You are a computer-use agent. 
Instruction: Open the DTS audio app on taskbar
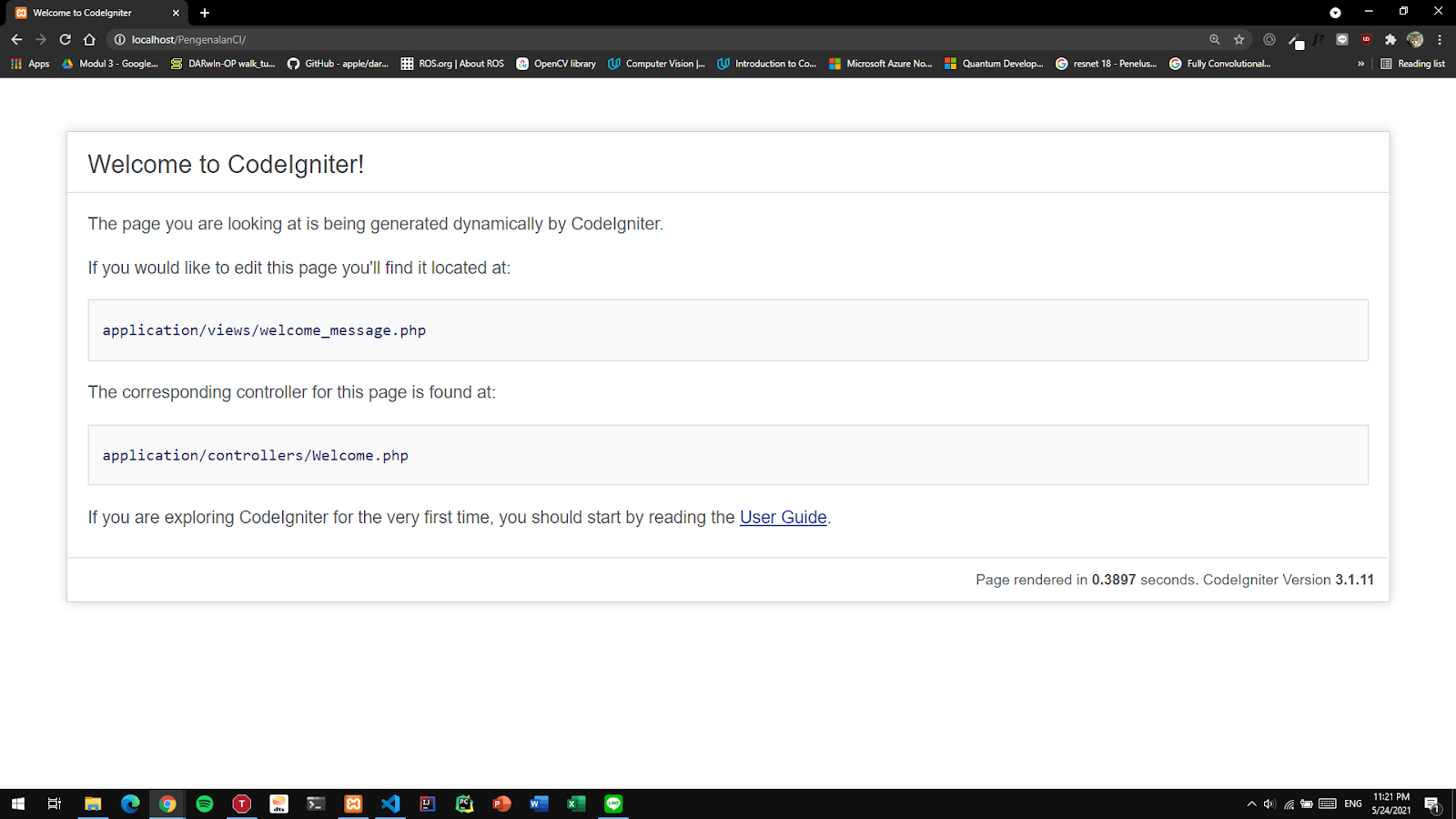coord(279,804)
